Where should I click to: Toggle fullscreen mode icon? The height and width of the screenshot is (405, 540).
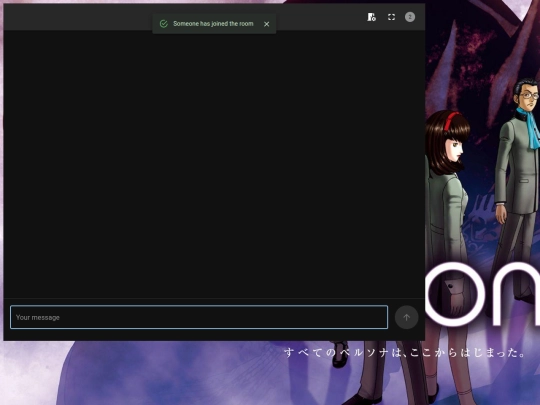[x=391, y=17]
